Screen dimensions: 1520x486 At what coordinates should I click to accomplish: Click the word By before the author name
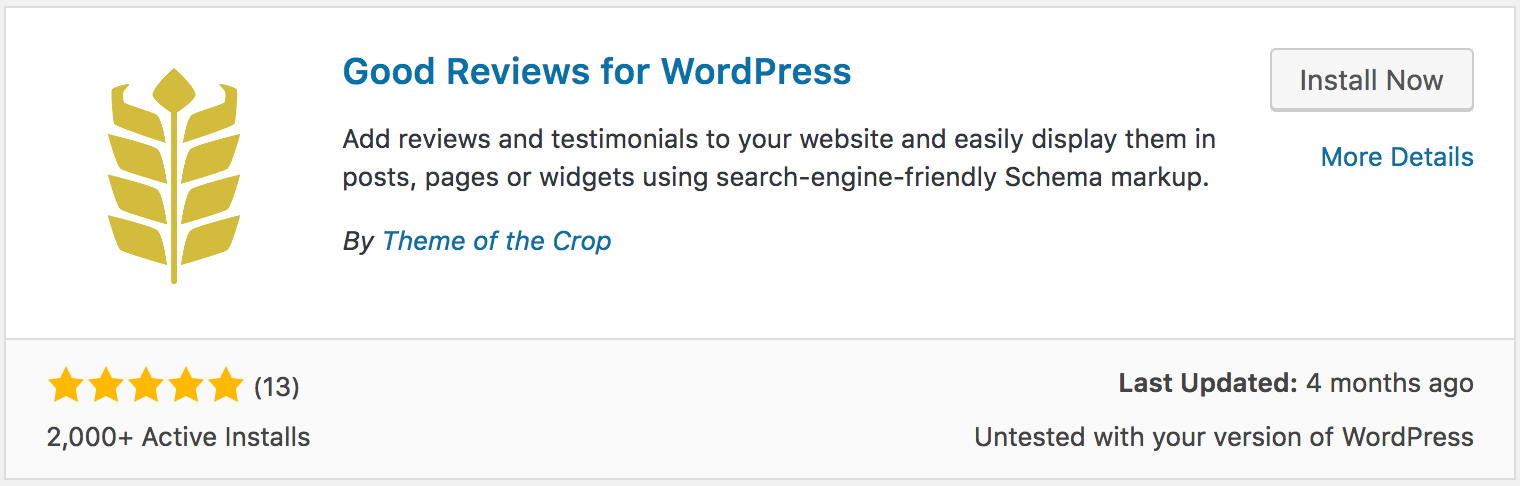[358, 241]
